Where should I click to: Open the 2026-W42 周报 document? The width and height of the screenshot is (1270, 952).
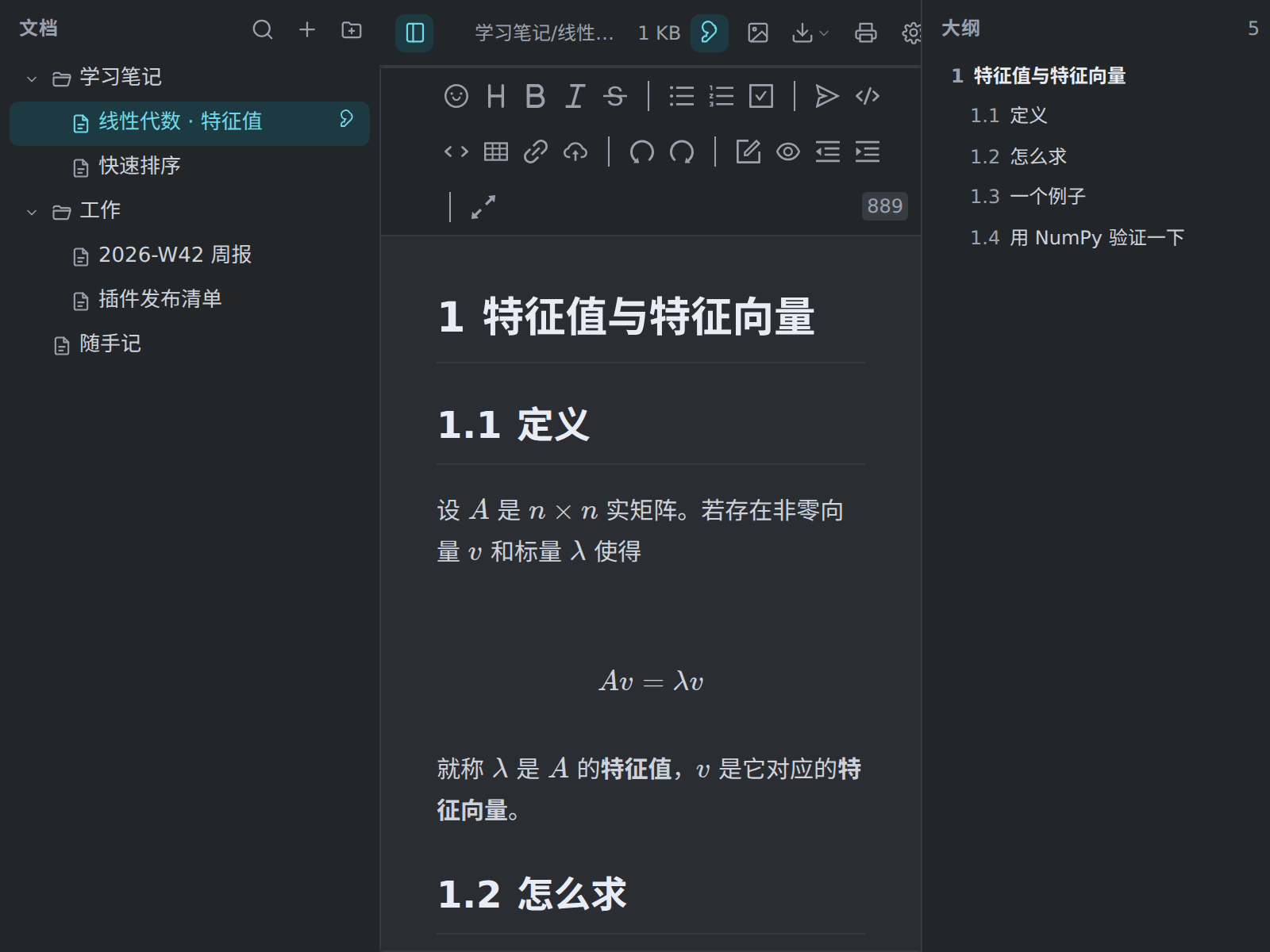[x=190, y=255]
